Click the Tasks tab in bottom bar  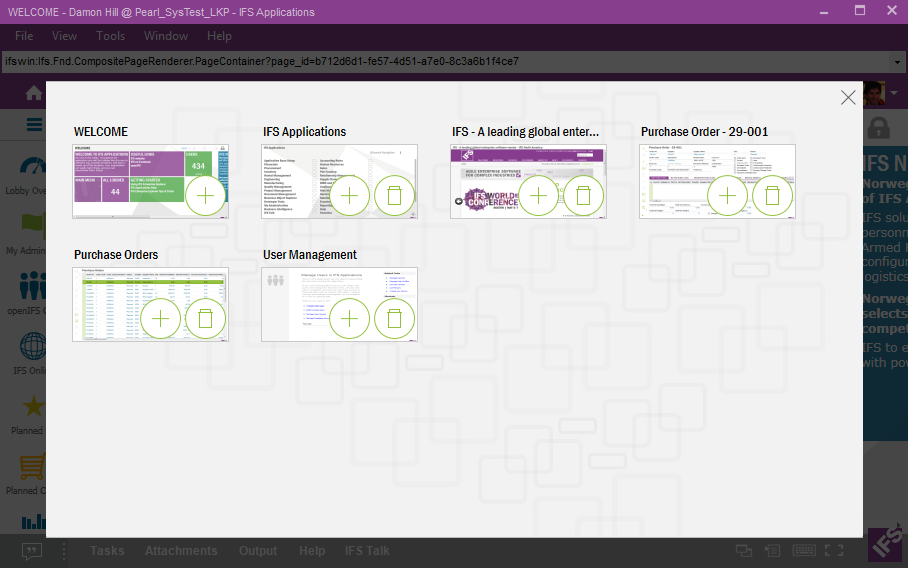point(107,551)
